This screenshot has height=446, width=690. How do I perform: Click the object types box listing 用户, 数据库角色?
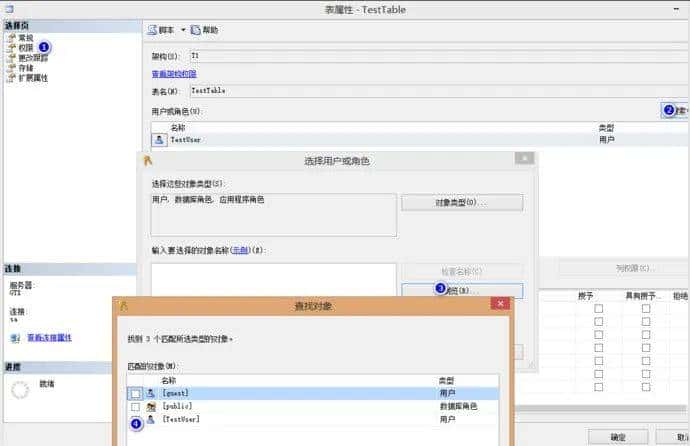click(274, 215)
